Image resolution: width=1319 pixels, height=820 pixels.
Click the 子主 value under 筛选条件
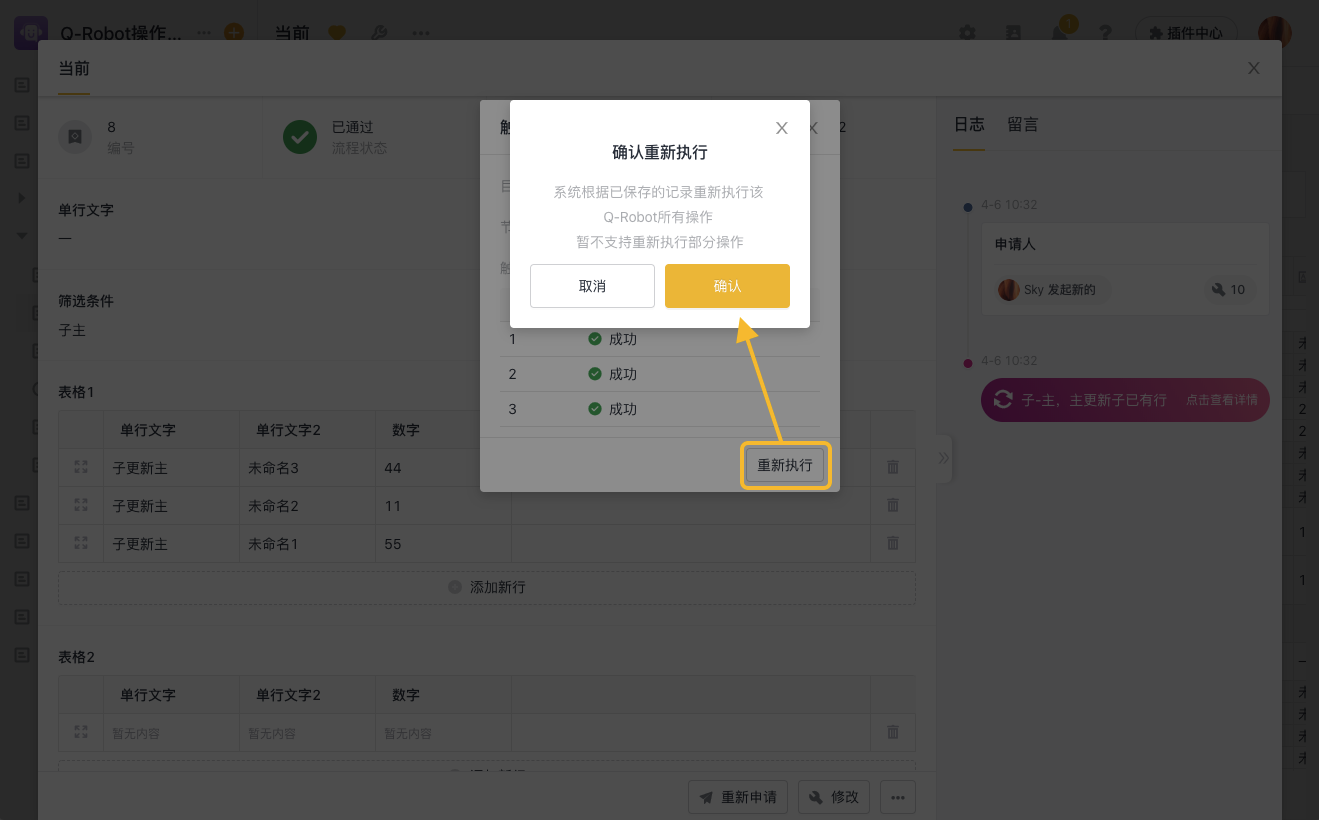[x=72, y=330]
